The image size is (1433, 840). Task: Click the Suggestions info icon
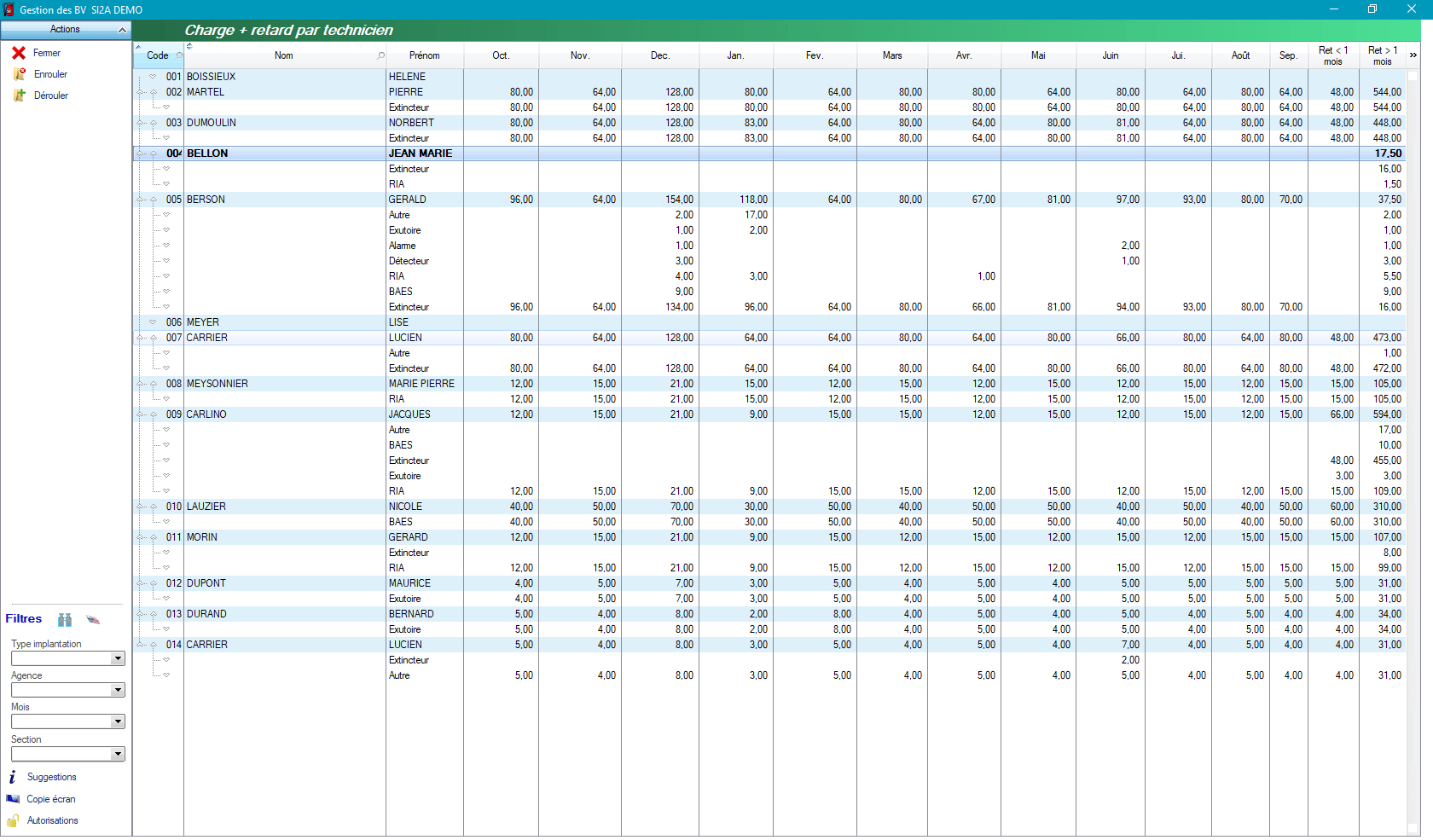tap(12, 777)
